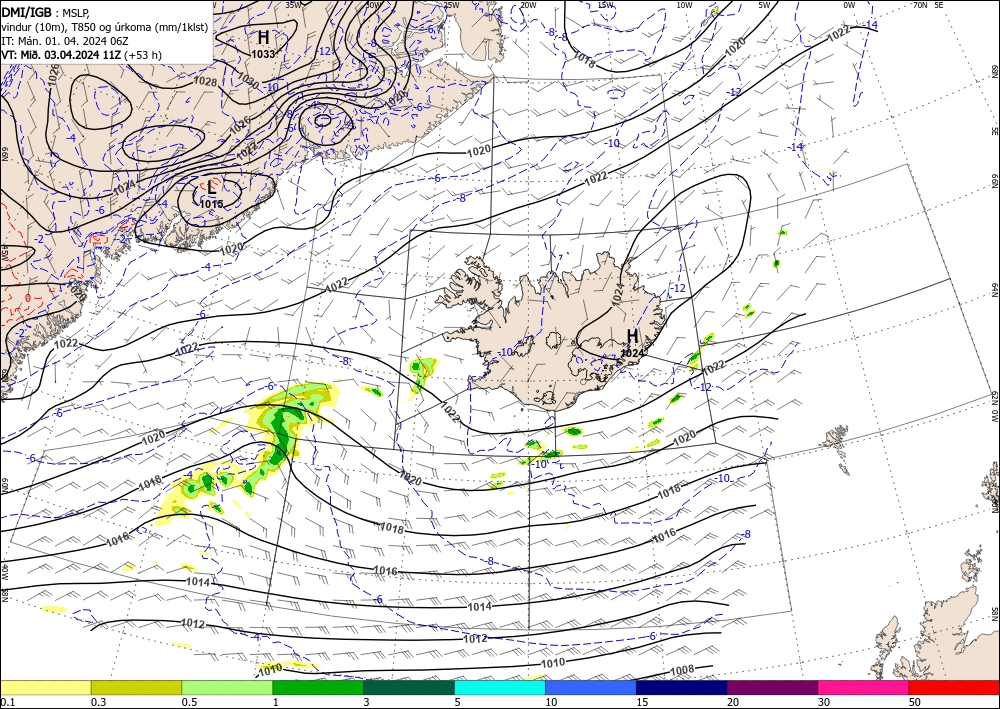This screenshot has width=1000, height=709.
Task: Click the "0.1" legend value
Action: (6, 702)
